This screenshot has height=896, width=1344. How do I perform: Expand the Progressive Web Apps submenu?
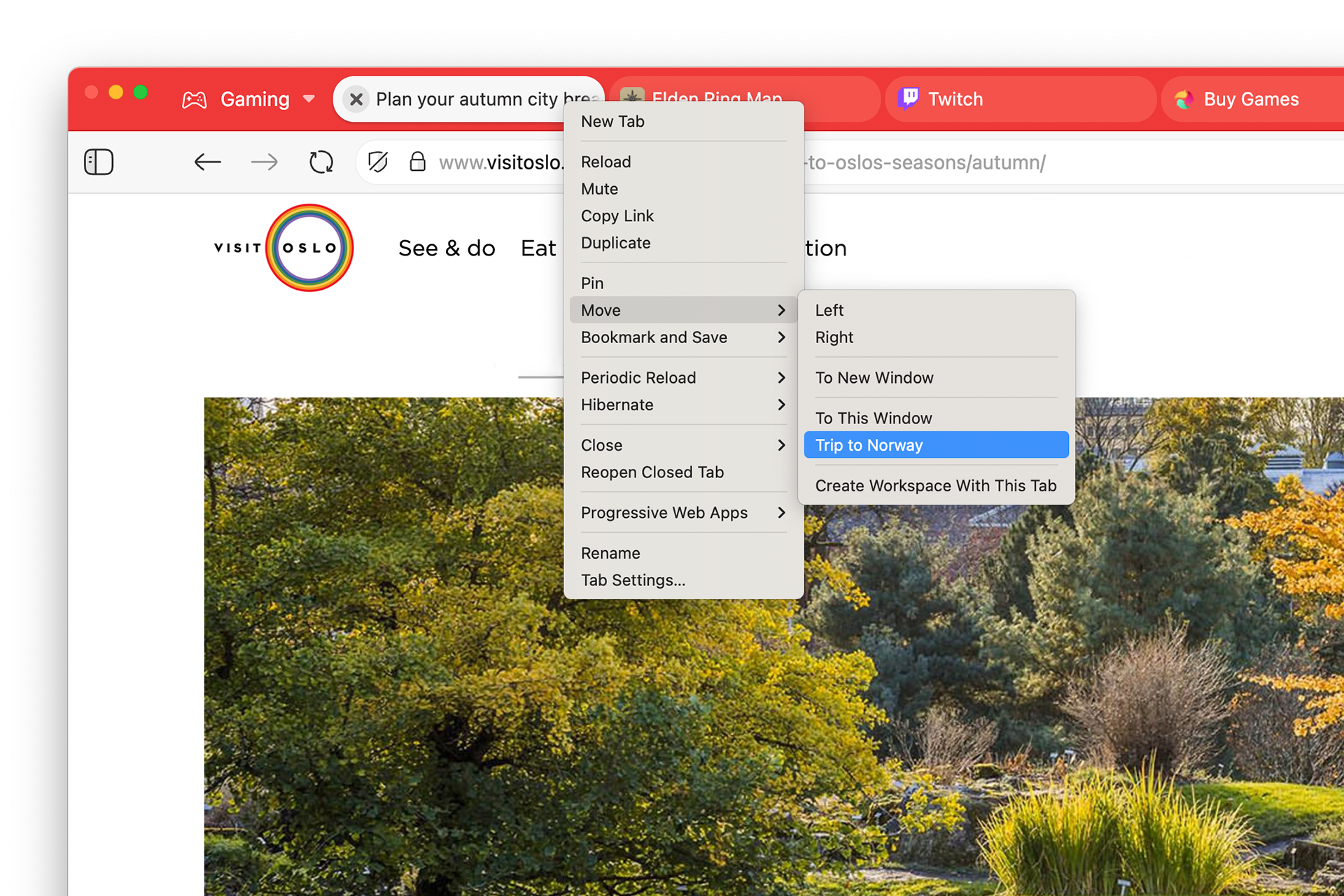[683, 512]
